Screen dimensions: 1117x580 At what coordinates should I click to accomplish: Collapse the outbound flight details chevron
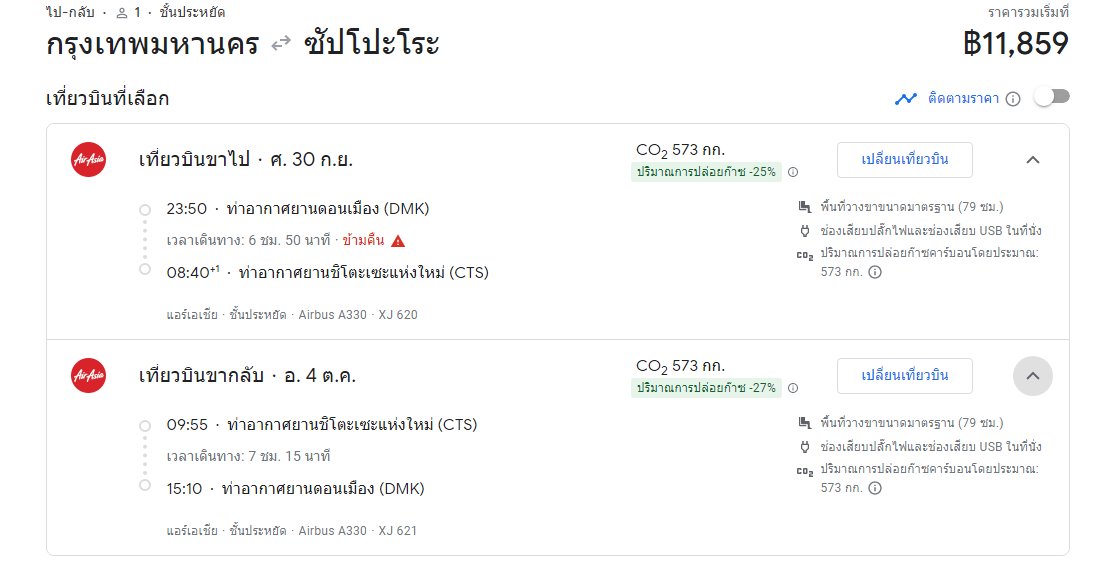point(1032,160)
